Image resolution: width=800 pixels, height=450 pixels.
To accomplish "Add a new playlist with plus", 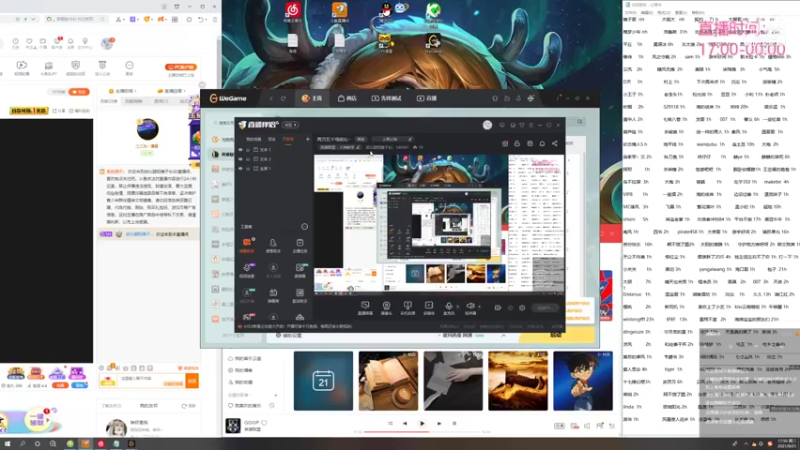I will click(276, 395).
